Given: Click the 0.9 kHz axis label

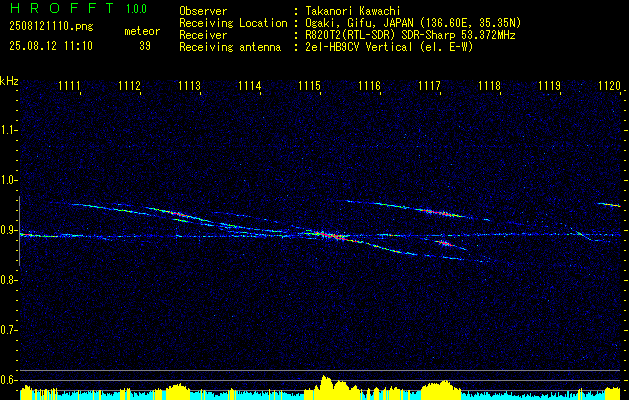Looking at the screenshot, I should (x=8, y=230).
